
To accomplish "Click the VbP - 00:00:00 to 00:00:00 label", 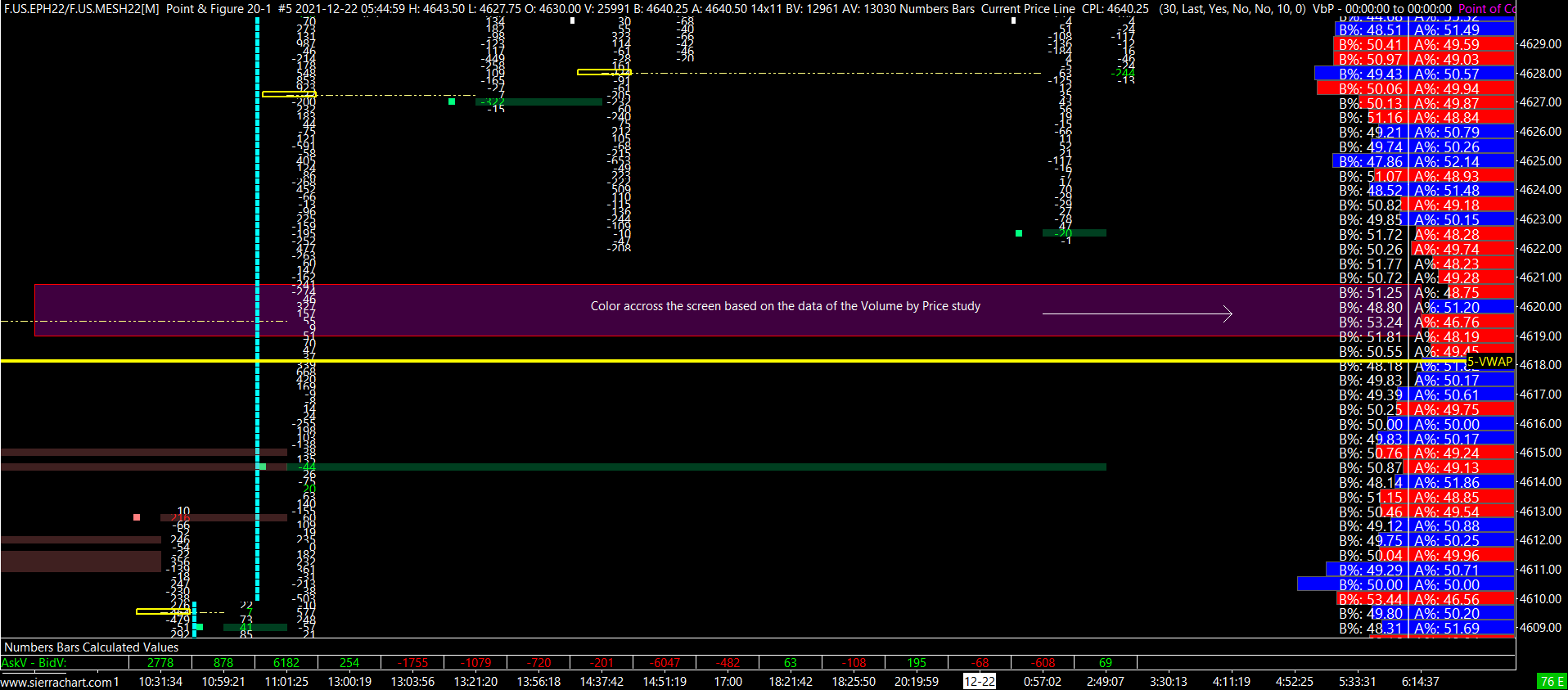I will pos(1382,9).
